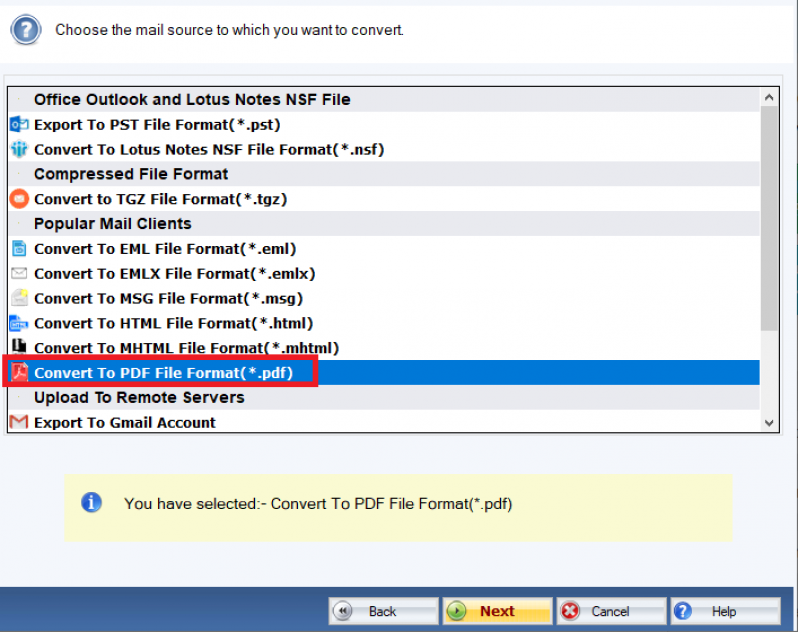The width and height of the screenshot is (798, 632).
Task: Click the Lotus Notes icon beside NSF format
Action: 19,150
